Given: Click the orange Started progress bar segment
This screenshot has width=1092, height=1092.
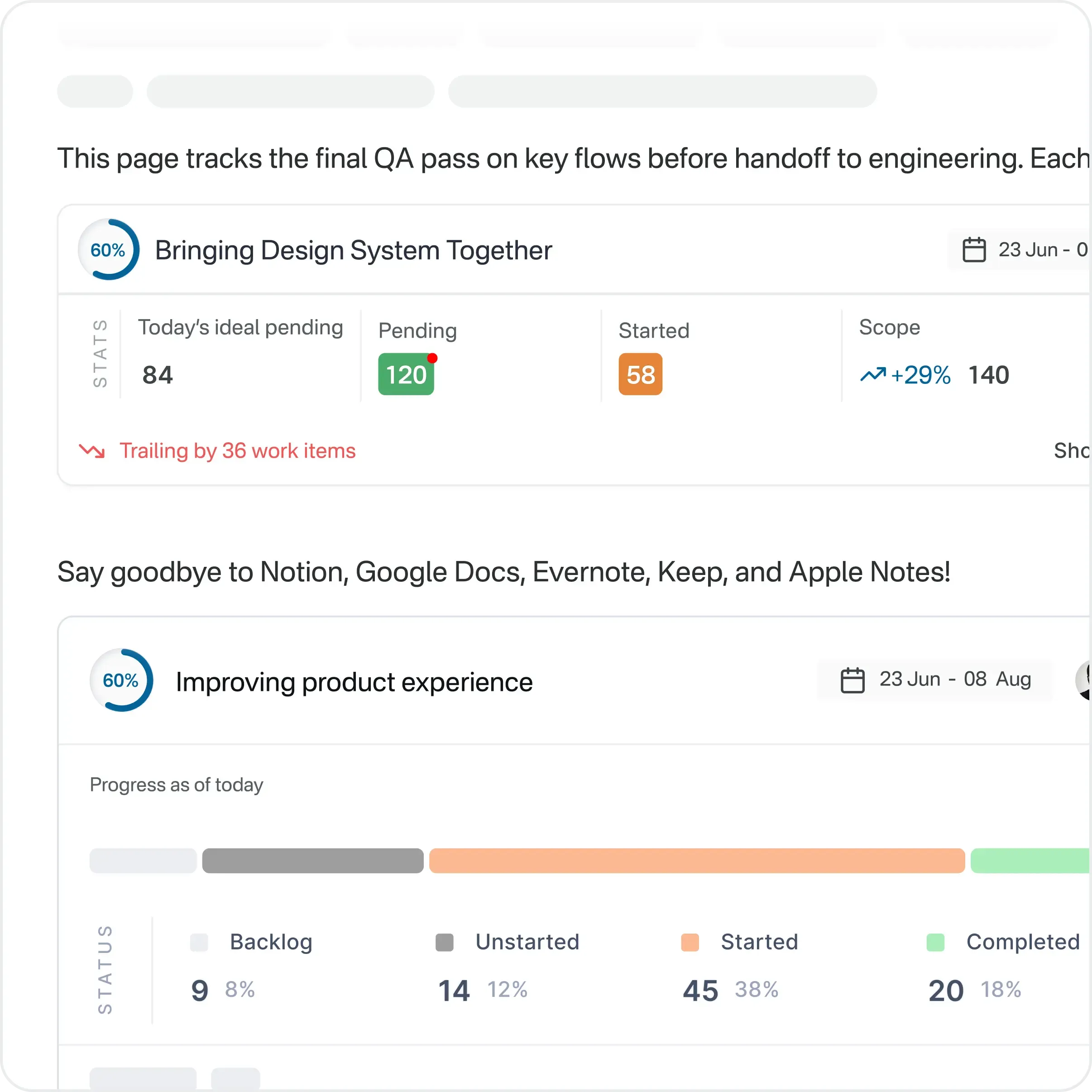Looking at the screenshot, I should tap(696, 861).
